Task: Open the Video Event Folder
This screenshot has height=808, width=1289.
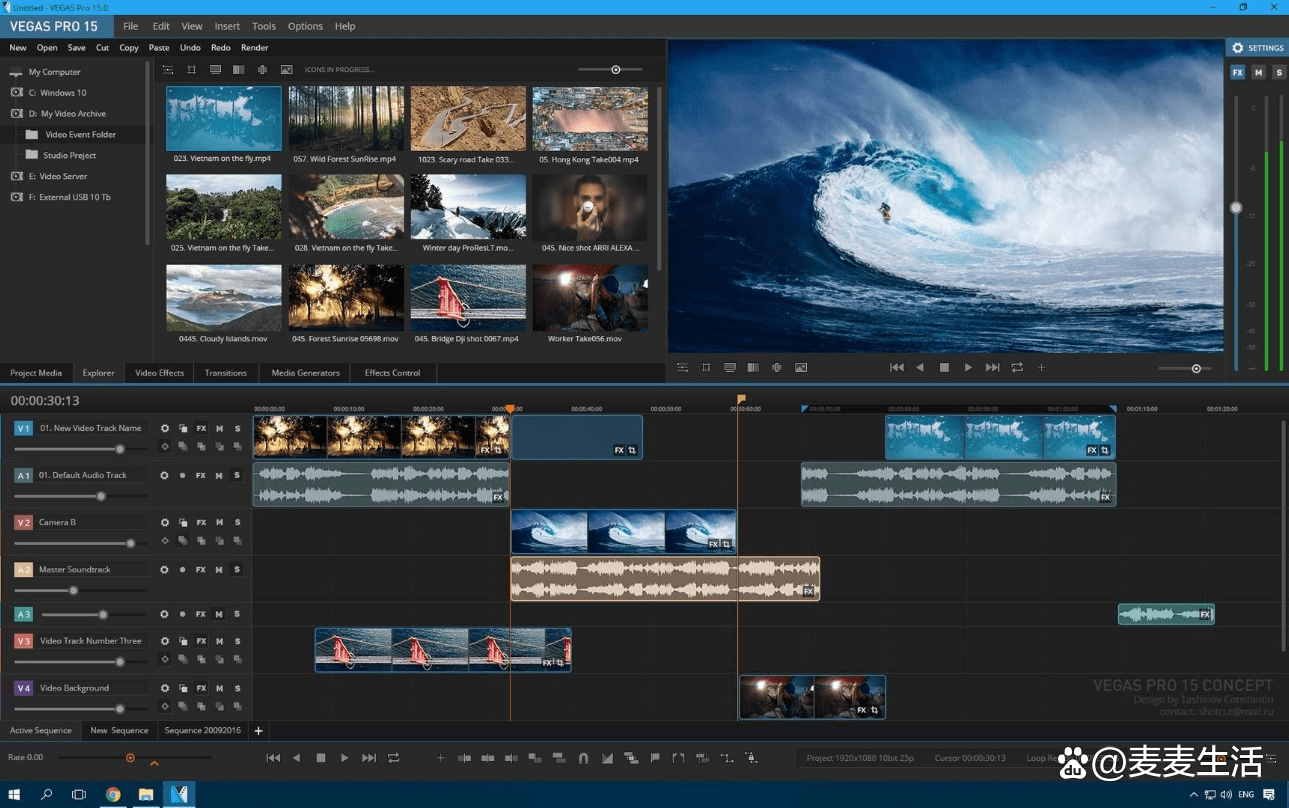Action: coord(80,135)
